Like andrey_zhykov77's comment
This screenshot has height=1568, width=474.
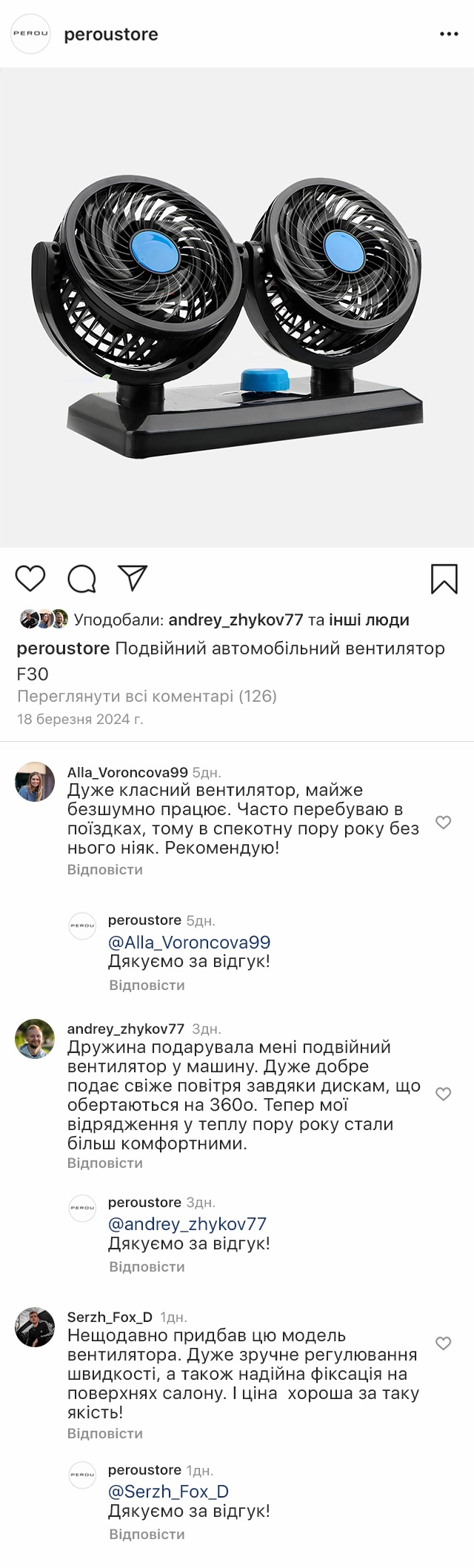coord(443,1094)
